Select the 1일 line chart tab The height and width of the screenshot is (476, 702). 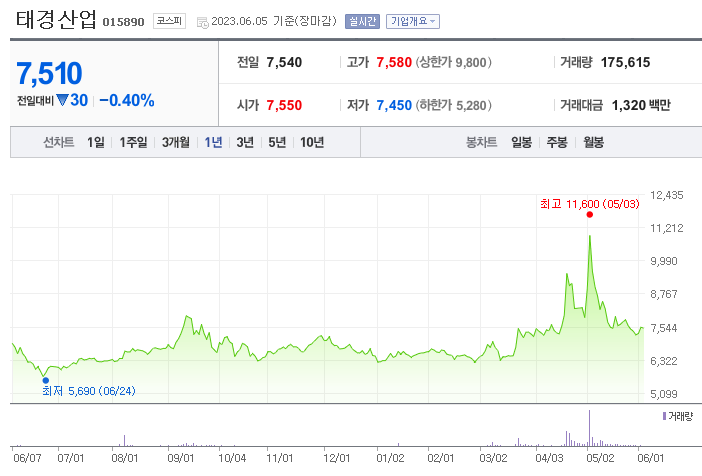(96, 142)
